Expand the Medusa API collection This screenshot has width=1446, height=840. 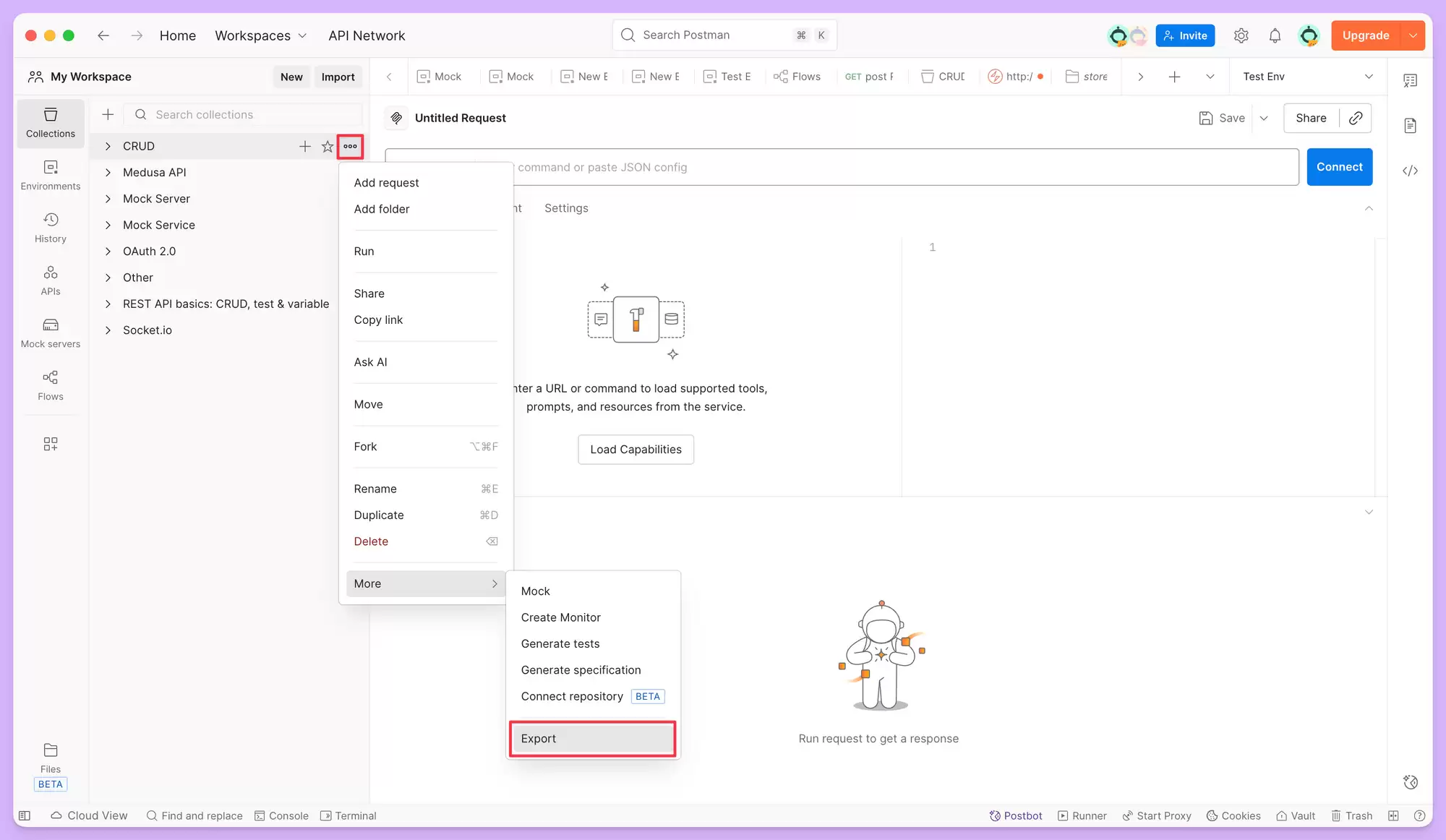pos(108,172)
